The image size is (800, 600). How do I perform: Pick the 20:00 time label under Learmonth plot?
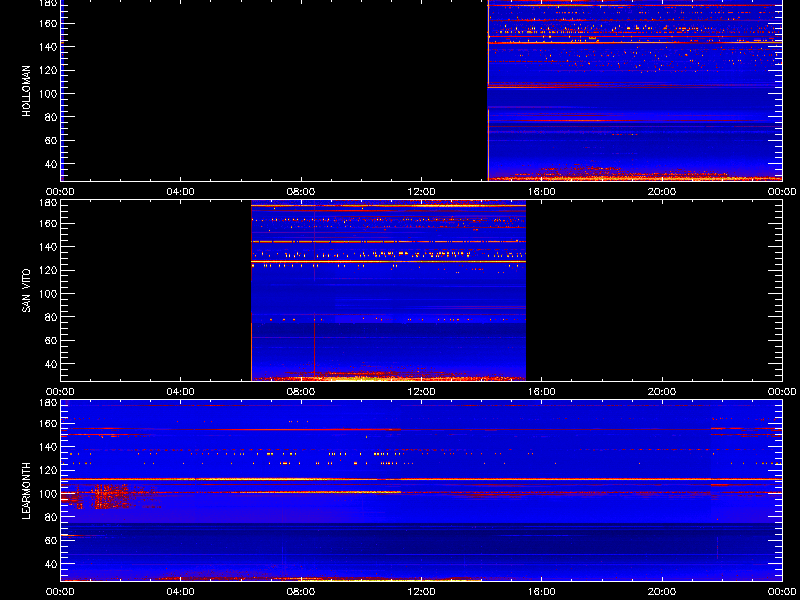pyautogui.click(x=662, y=592)
